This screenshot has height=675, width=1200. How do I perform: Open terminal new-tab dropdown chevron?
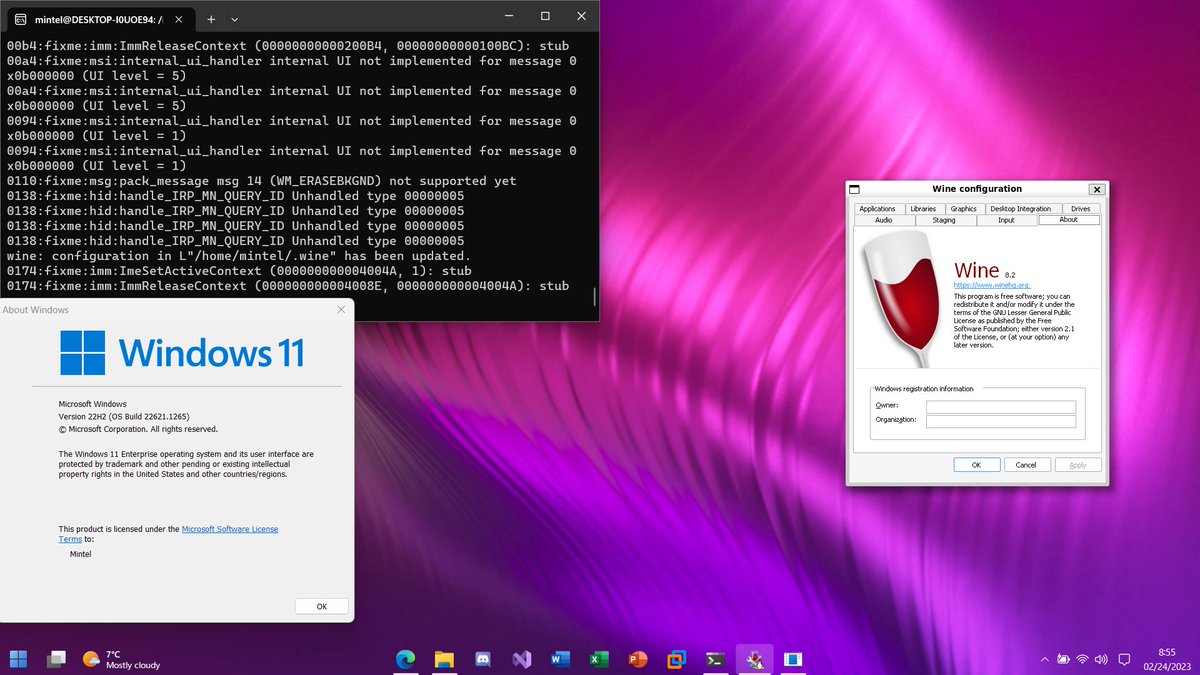click(x=235, y=18)
